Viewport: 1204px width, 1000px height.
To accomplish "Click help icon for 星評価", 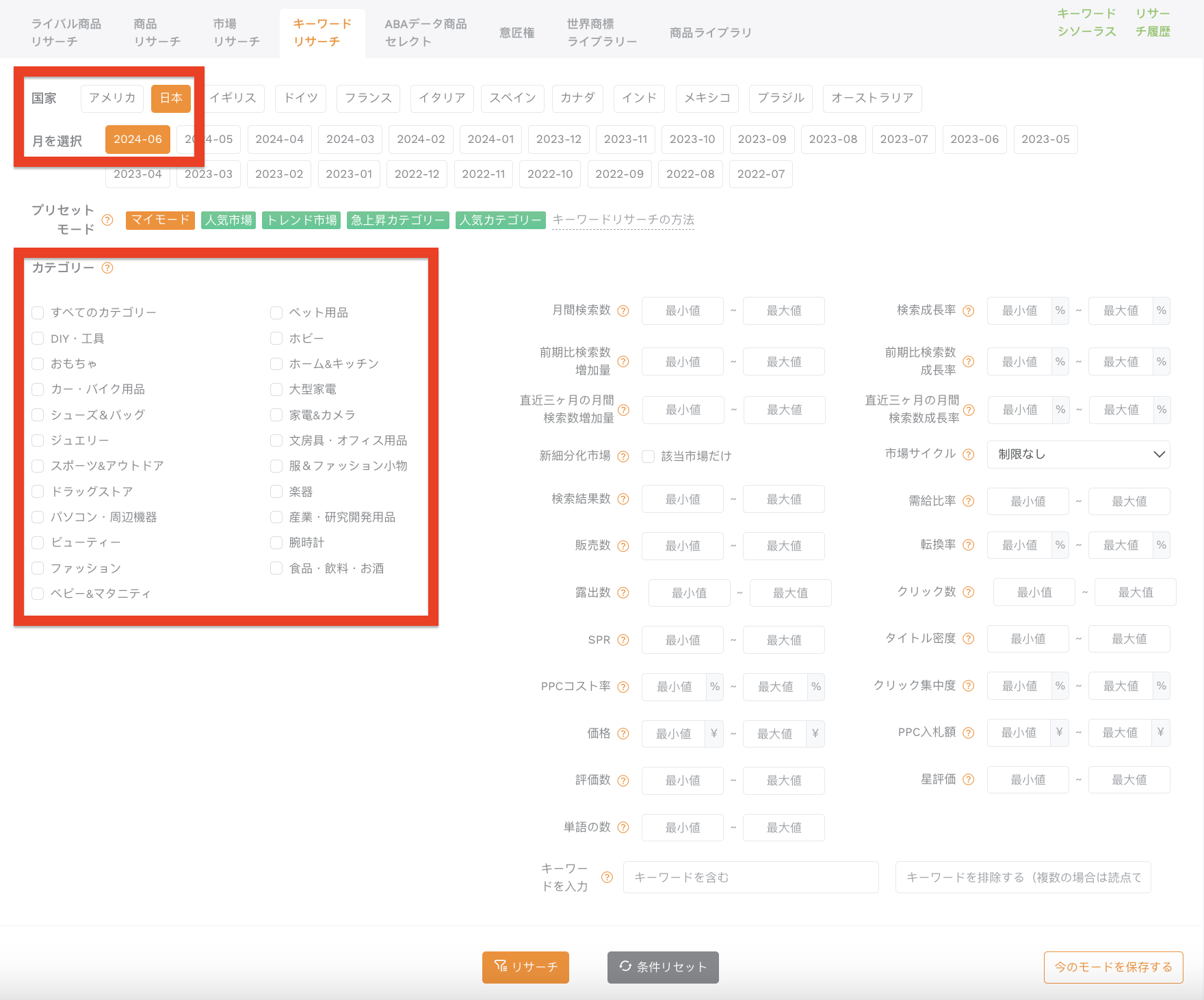I will pos(969,780).
